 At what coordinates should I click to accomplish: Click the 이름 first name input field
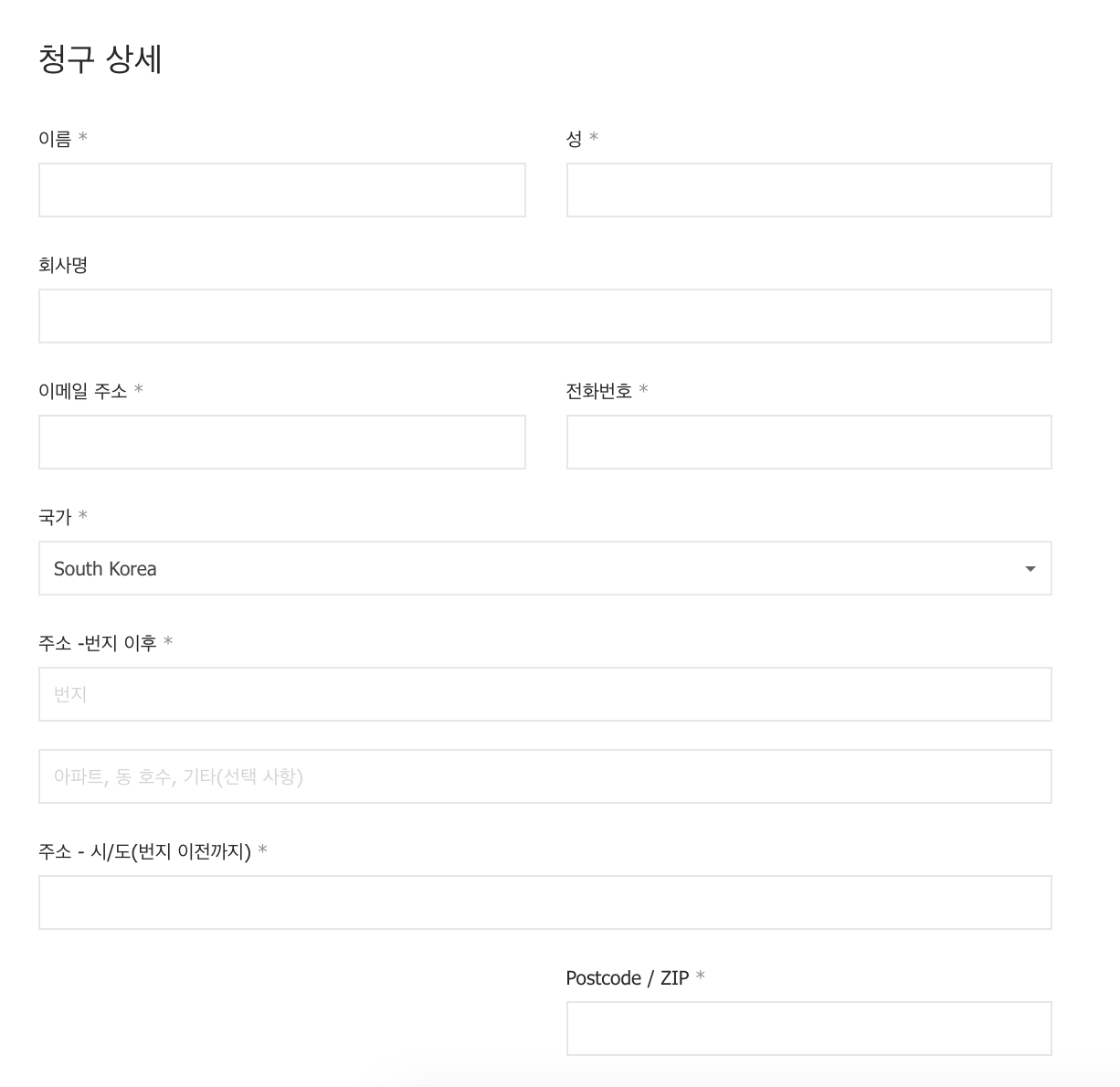281,190
